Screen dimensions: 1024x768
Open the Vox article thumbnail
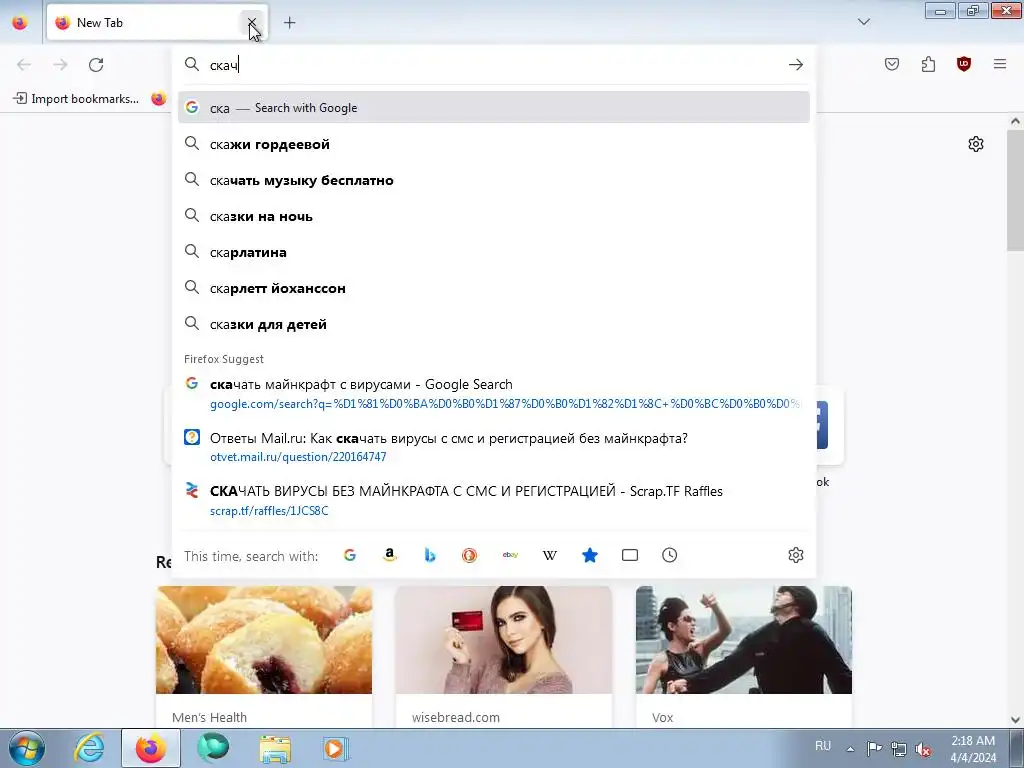[x=744, y=639]
